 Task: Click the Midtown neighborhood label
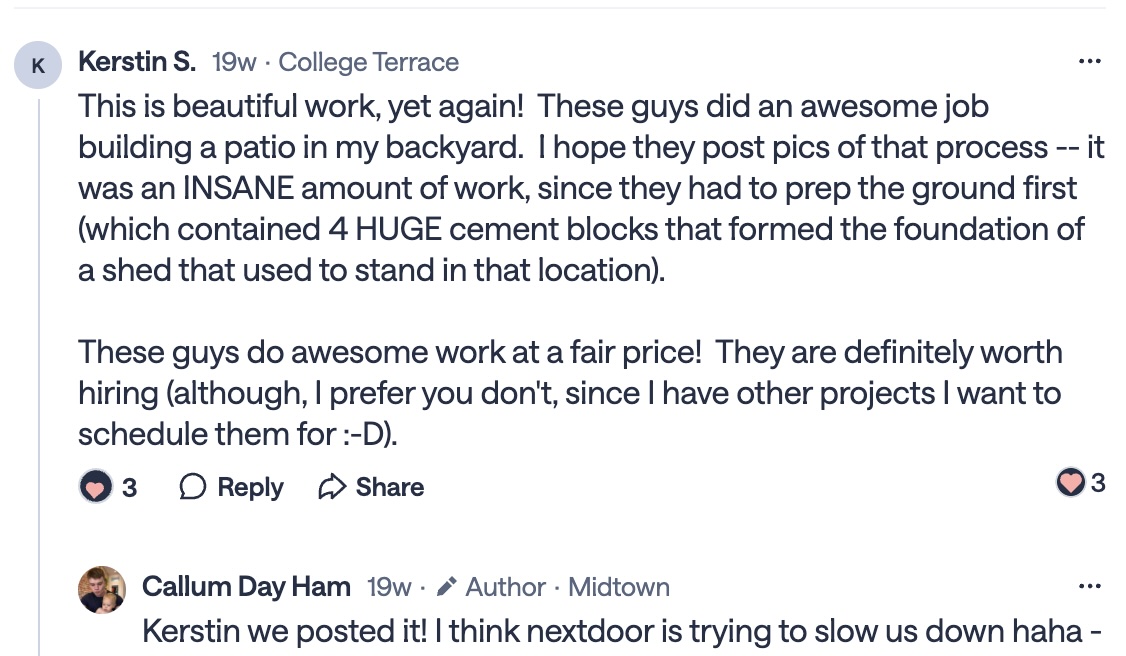tap(618, 586)
